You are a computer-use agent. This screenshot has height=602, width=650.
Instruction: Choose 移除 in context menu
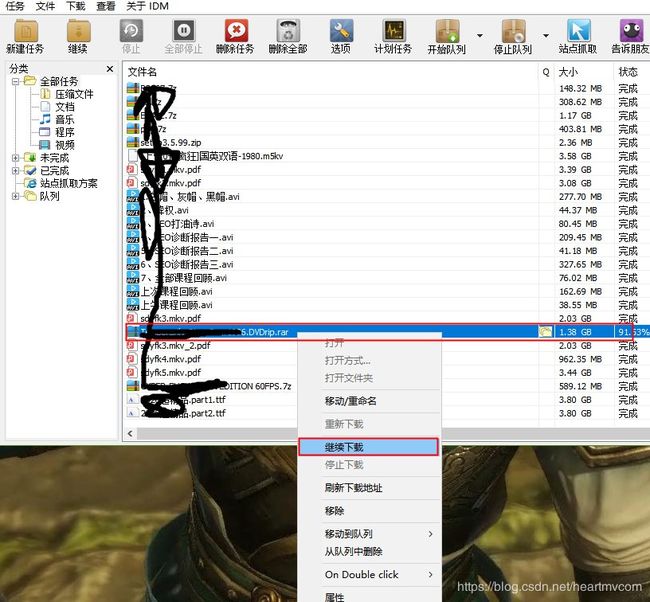pos(368,511)
